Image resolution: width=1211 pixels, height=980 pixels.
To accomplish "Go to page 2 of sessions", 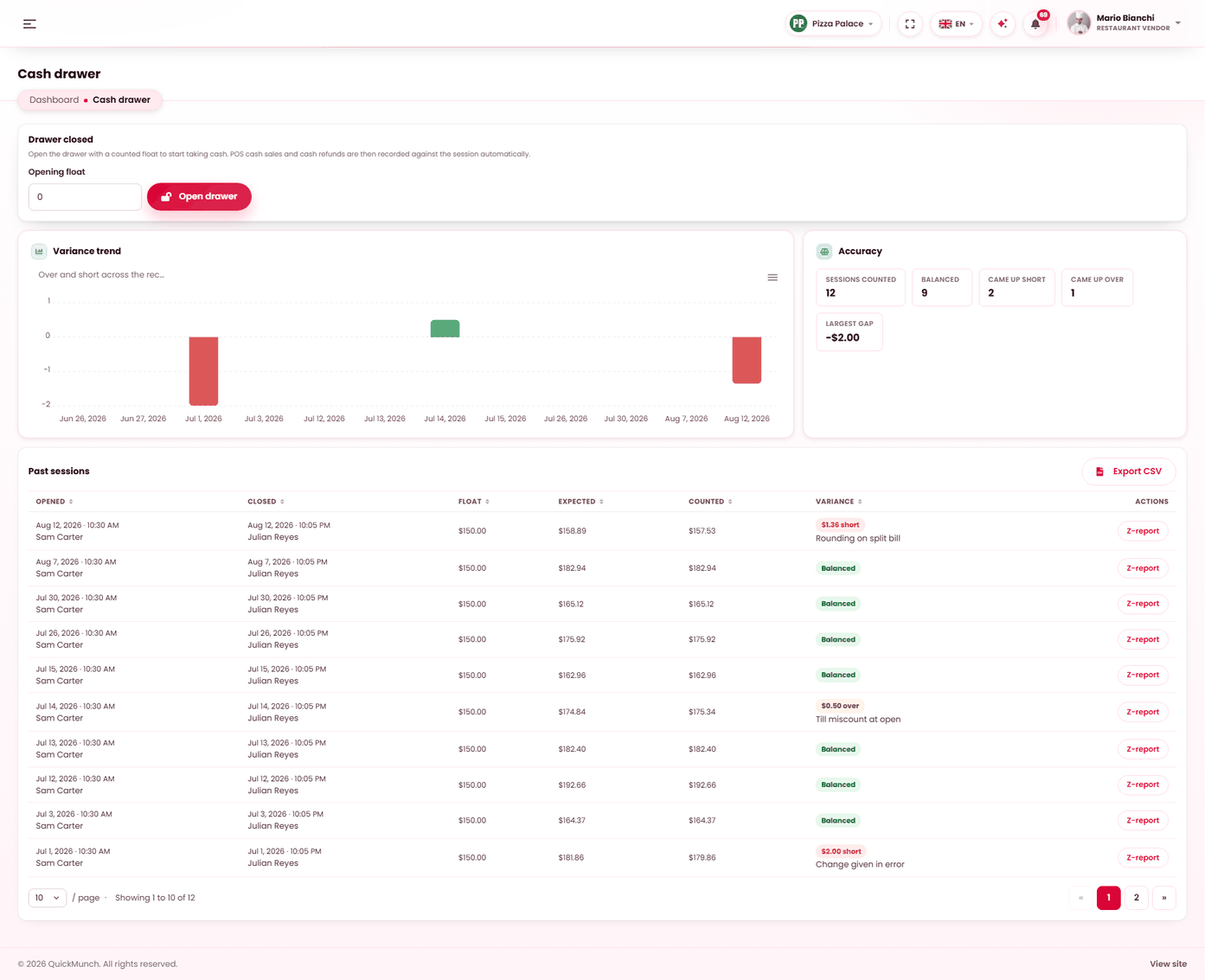I will [x=1137, y=898].
